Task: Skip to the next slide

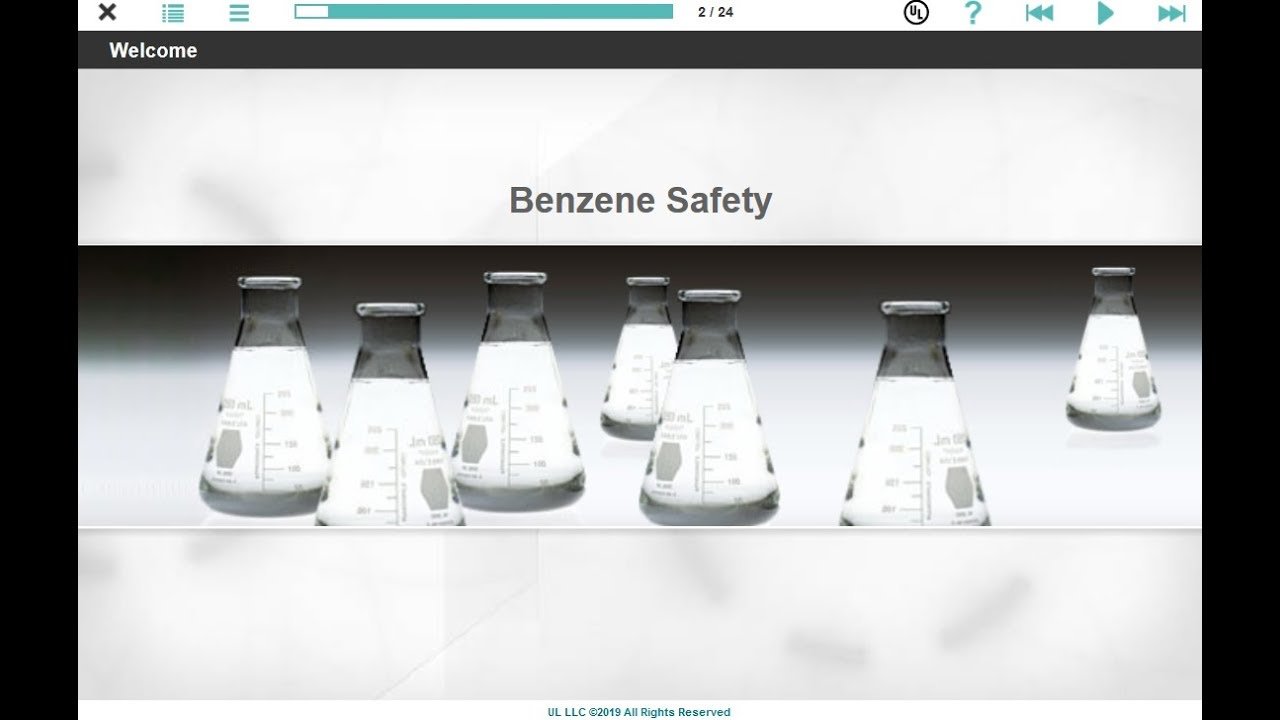Action: (x=1171, y=13)
